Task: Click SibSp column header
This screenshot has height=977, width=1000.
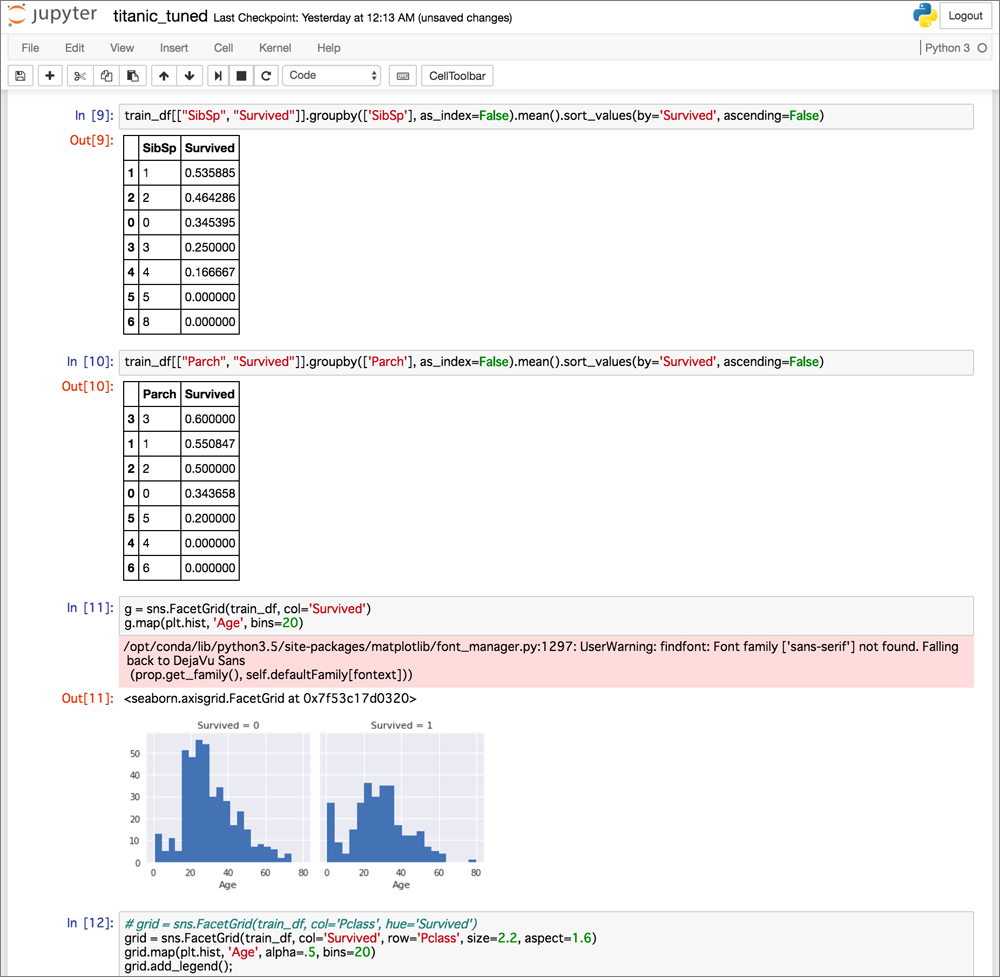Action: pyautogui.click(x=159, y=148)
